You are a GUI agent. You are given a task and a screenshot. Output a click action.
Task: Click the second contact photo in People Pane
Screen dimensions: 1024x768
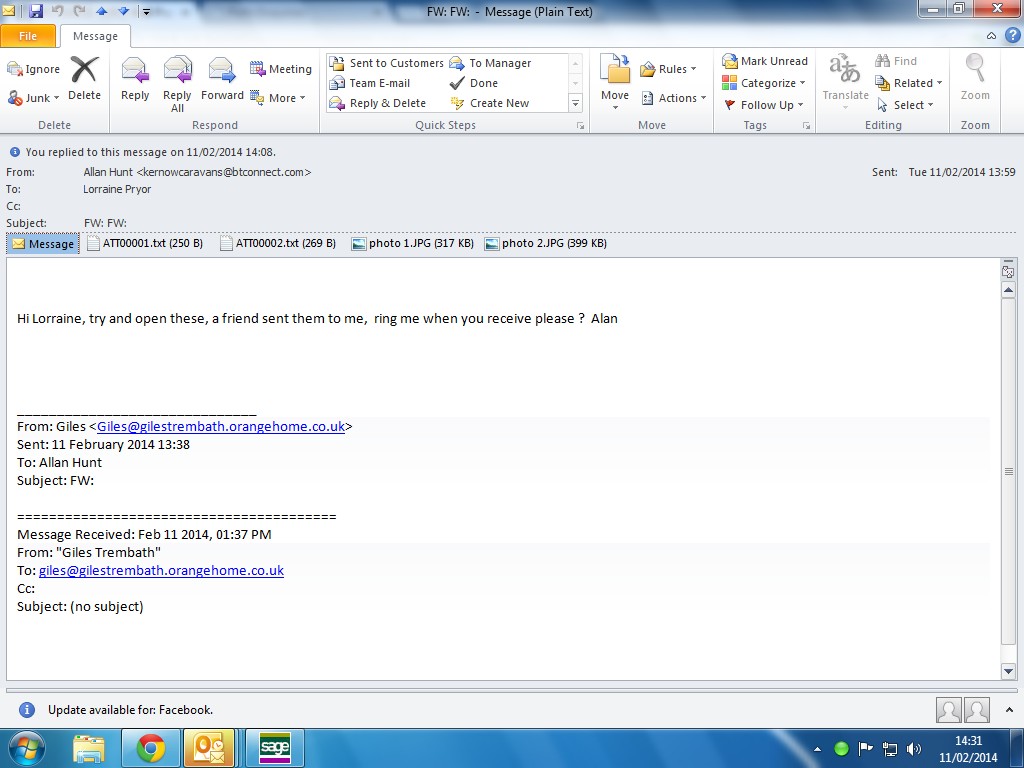pyautogui.click(x=977, y=710)
